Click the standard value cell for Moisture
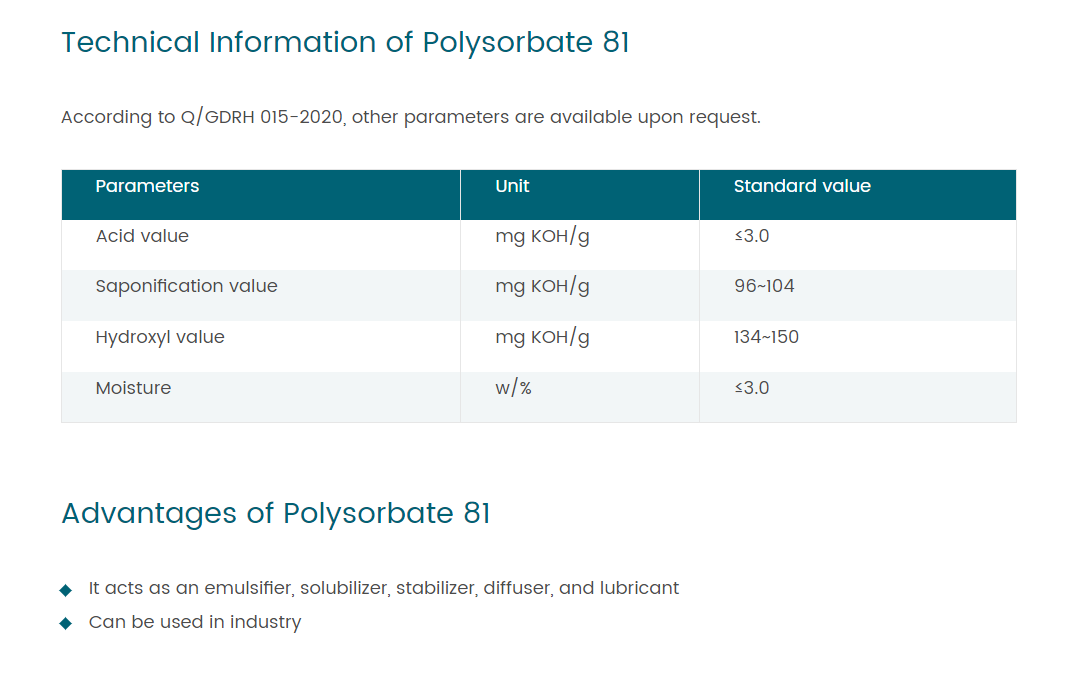The width and height of the screenshot is (1078, 677). point(751,388)
